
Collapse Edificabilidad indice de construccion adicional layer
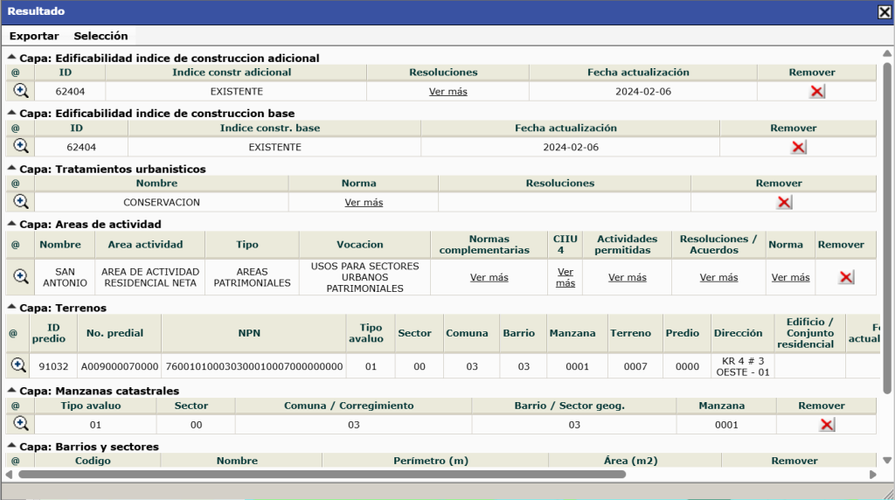tap(11, 57)
